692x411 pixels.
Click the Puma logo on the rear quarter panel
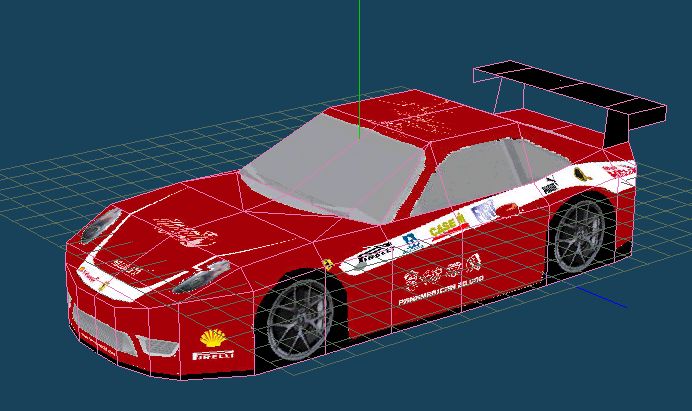click(x=548, y=186)
